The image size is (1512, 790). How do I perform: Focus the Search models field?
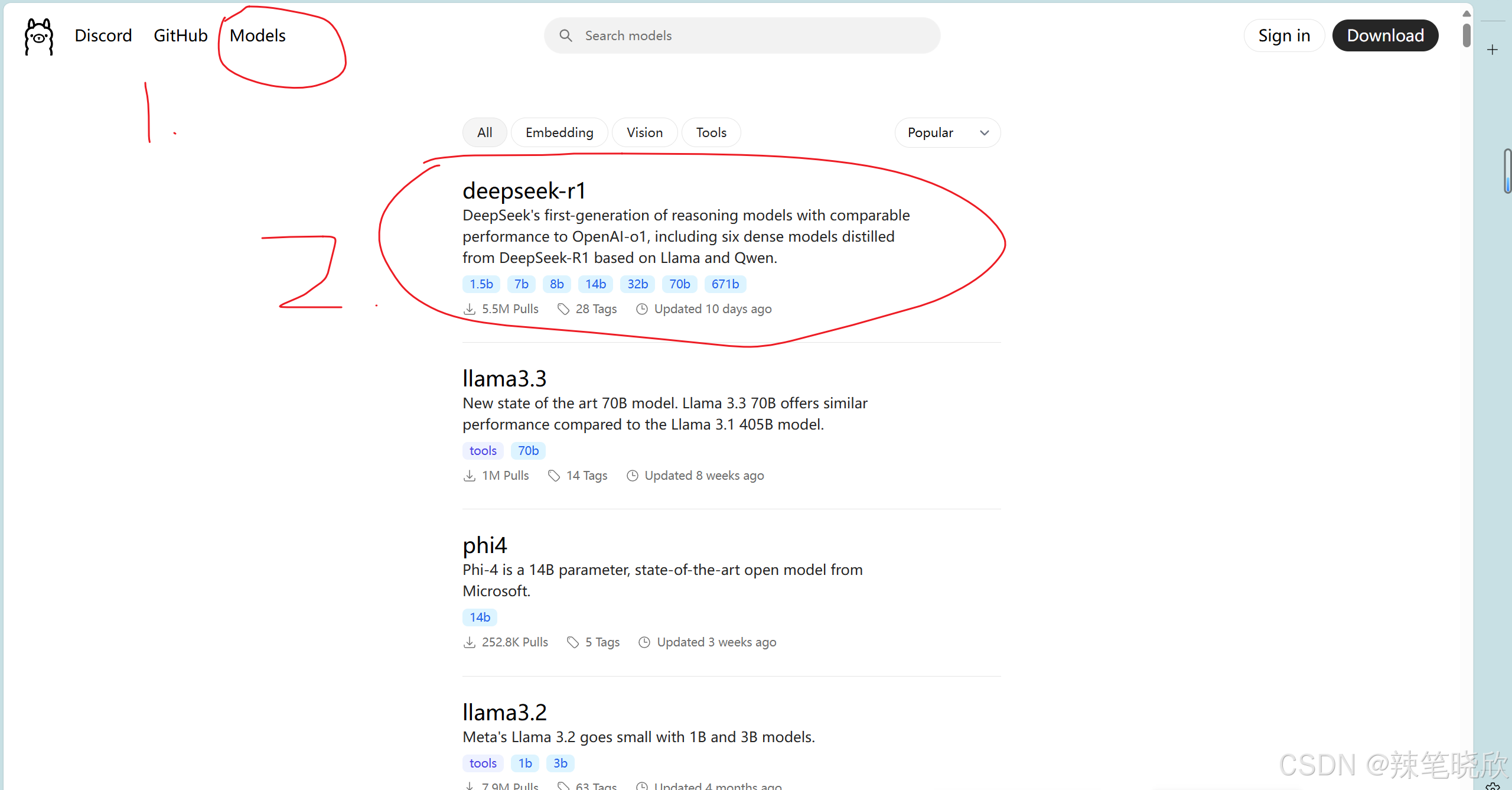pos(742,35)
